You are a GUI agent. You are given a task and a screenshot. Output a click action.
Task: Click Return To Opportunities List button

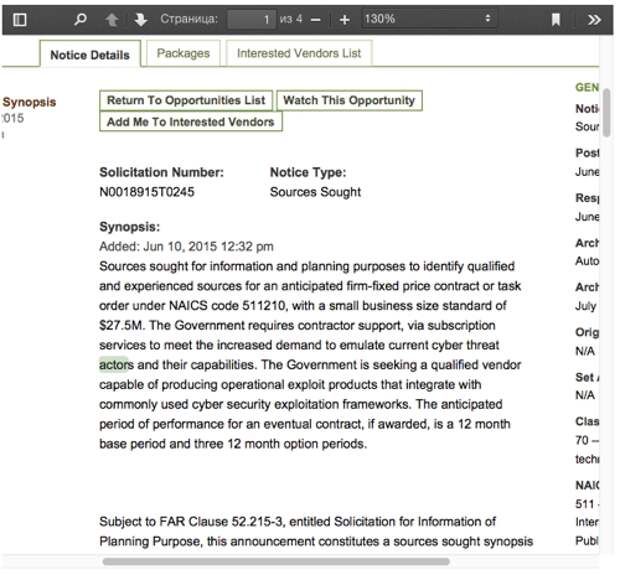point(186,100)
